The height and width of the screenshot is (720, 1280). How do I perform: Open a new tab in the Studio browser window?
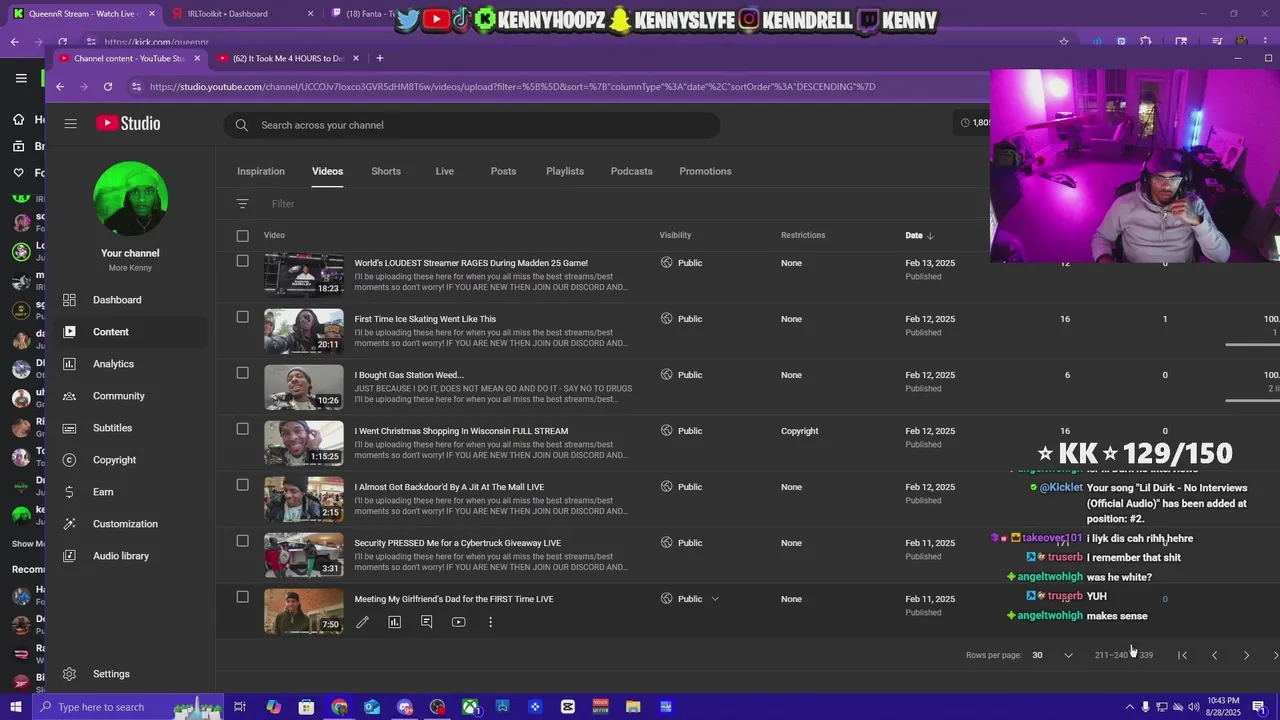(x=379, y=58)
